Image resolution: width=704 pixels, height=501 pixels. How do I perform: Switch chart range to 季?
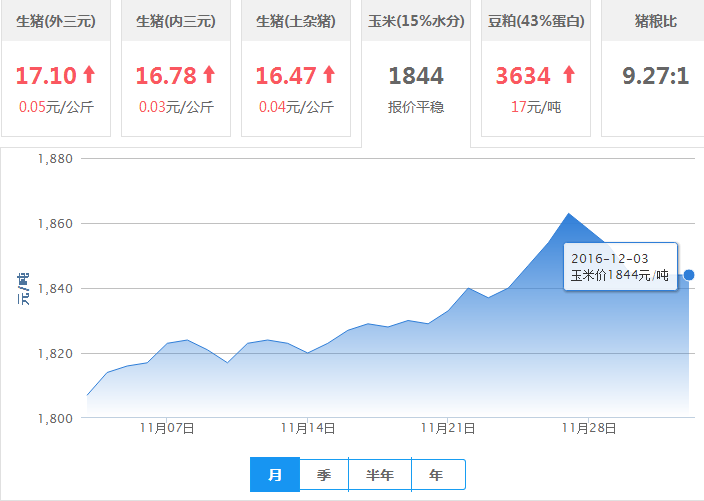click(x=324, y=475)
